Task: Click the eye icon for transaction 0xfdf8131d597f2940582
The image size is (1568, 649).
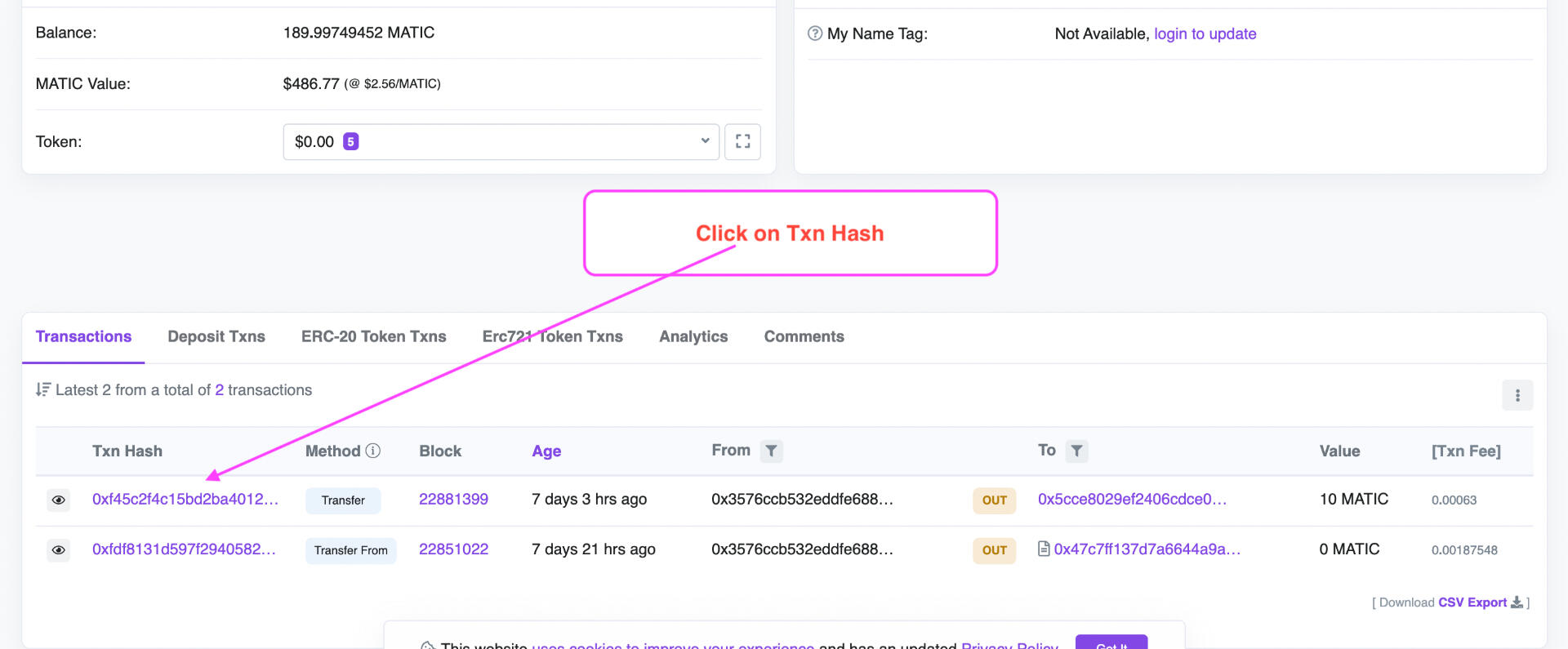Action: pos(58,550)
